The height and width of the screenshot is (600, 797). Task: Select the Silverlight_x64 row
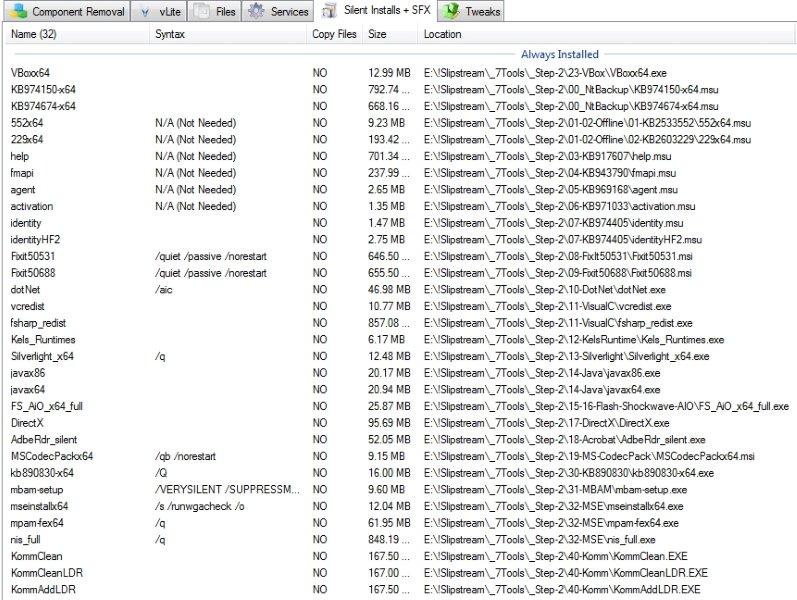(x=42, y=356)
